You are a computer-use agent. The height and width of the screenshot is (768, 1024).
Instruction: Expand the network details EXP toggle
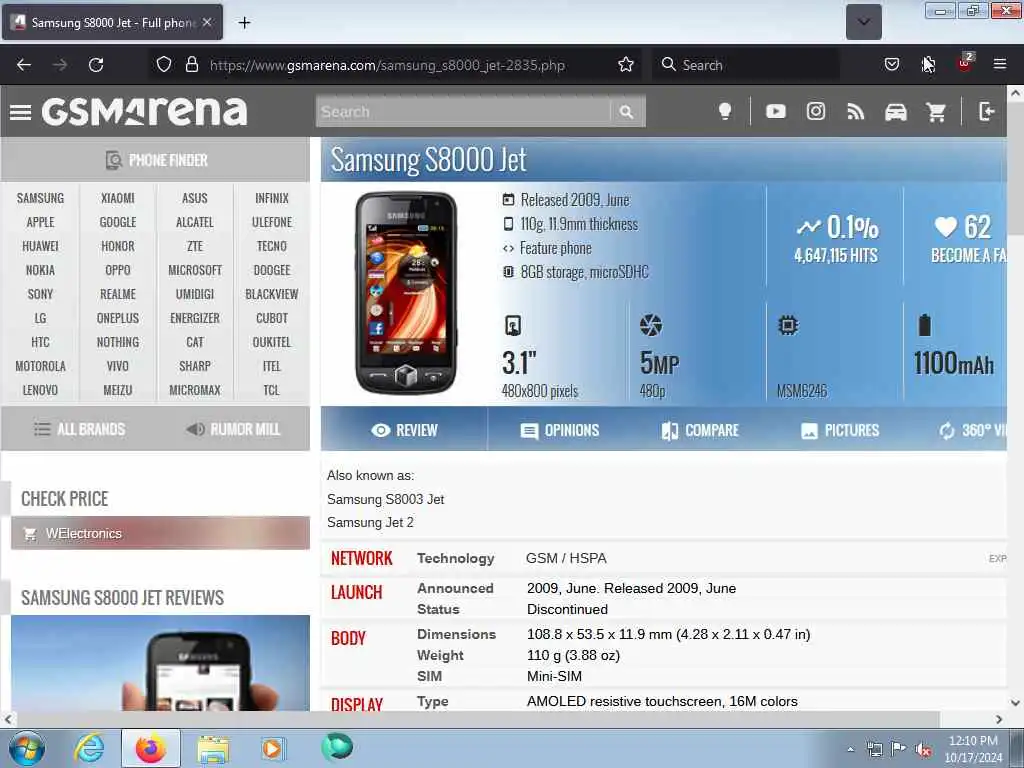(x=997, y=558)
